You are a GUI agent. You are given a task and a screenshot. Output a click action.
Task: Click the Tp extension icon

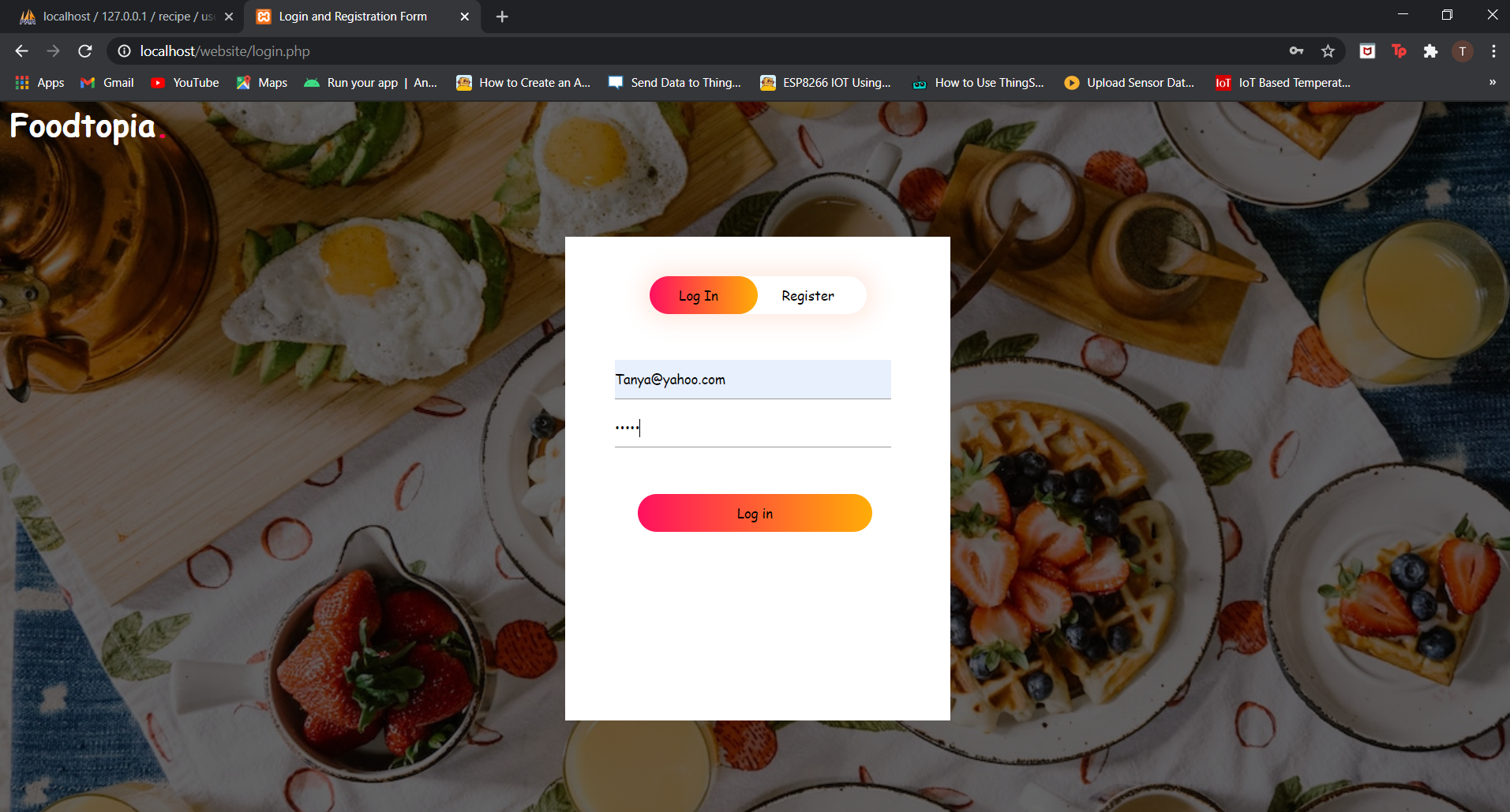point(1399,51)
